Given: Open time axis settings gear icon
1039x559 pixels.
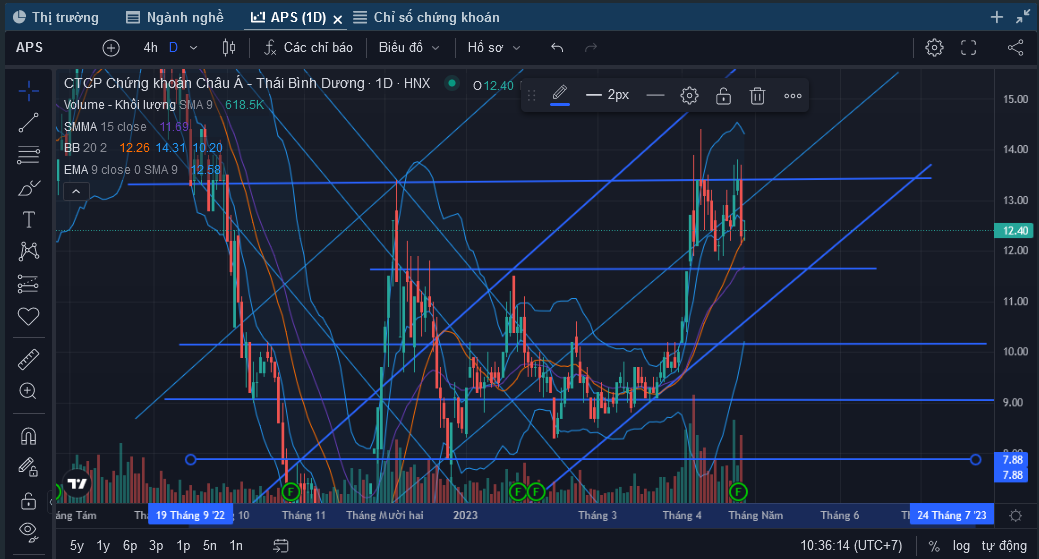Looking at the screenshot, I should click(x=1015, y=515).
